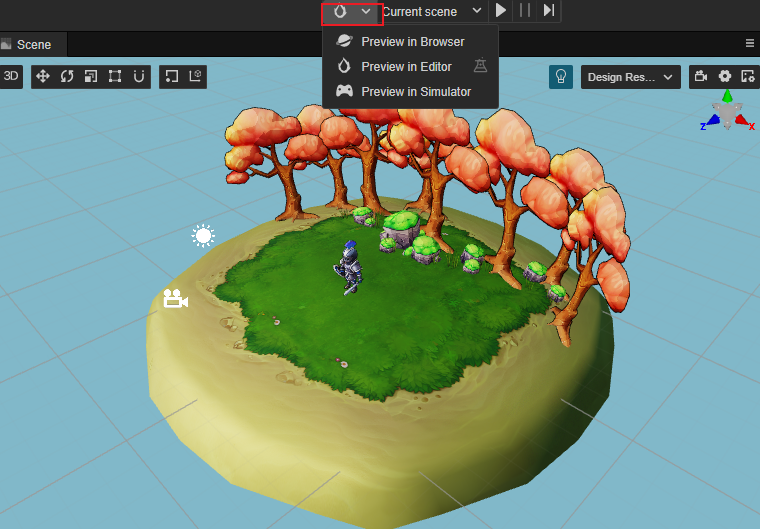Image resolution: width=760 pixels, height=529 pixels.
Task: Toggle scene lighting lightbulb button
Action: 561,77
